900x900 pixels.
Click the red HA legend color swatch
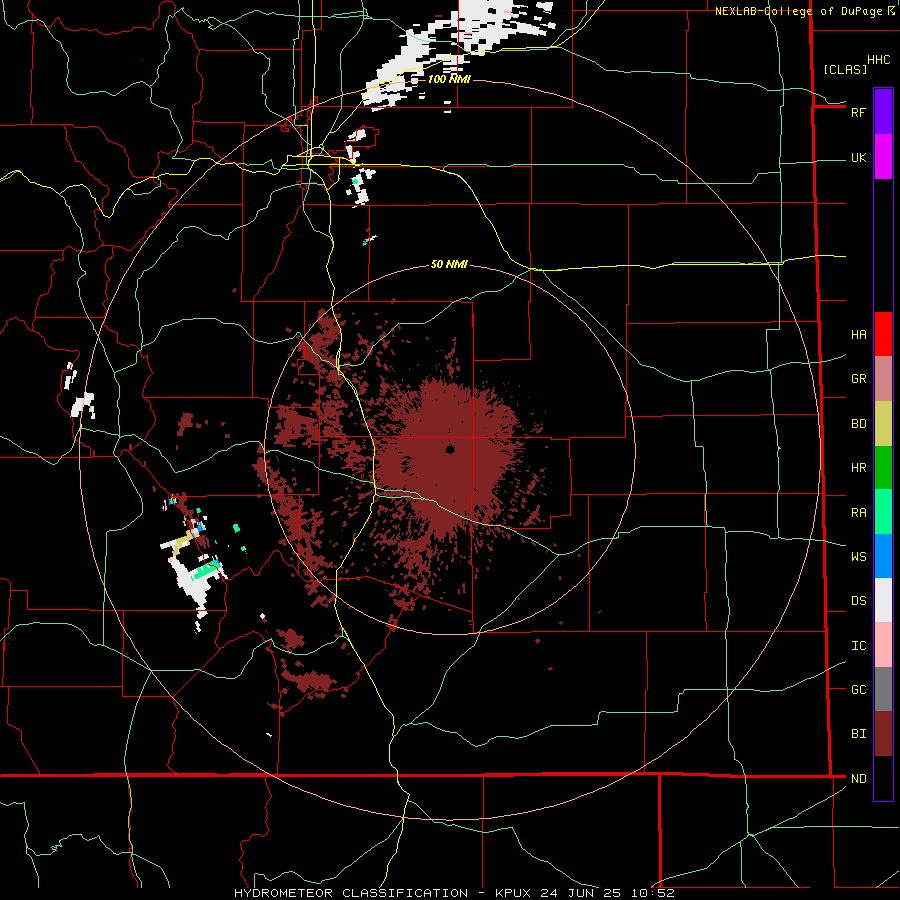(x=883, y=334)
